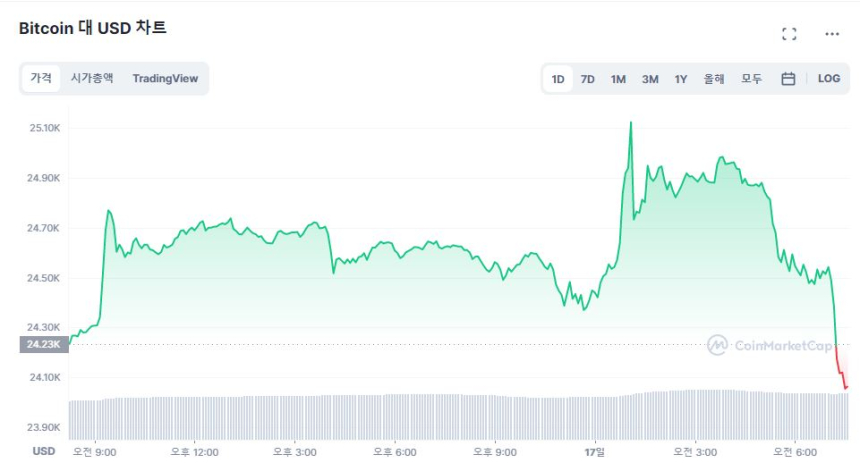Choose the 1M time range
Viewport: 860px width, 463px height.
click(x=618, y=79)
